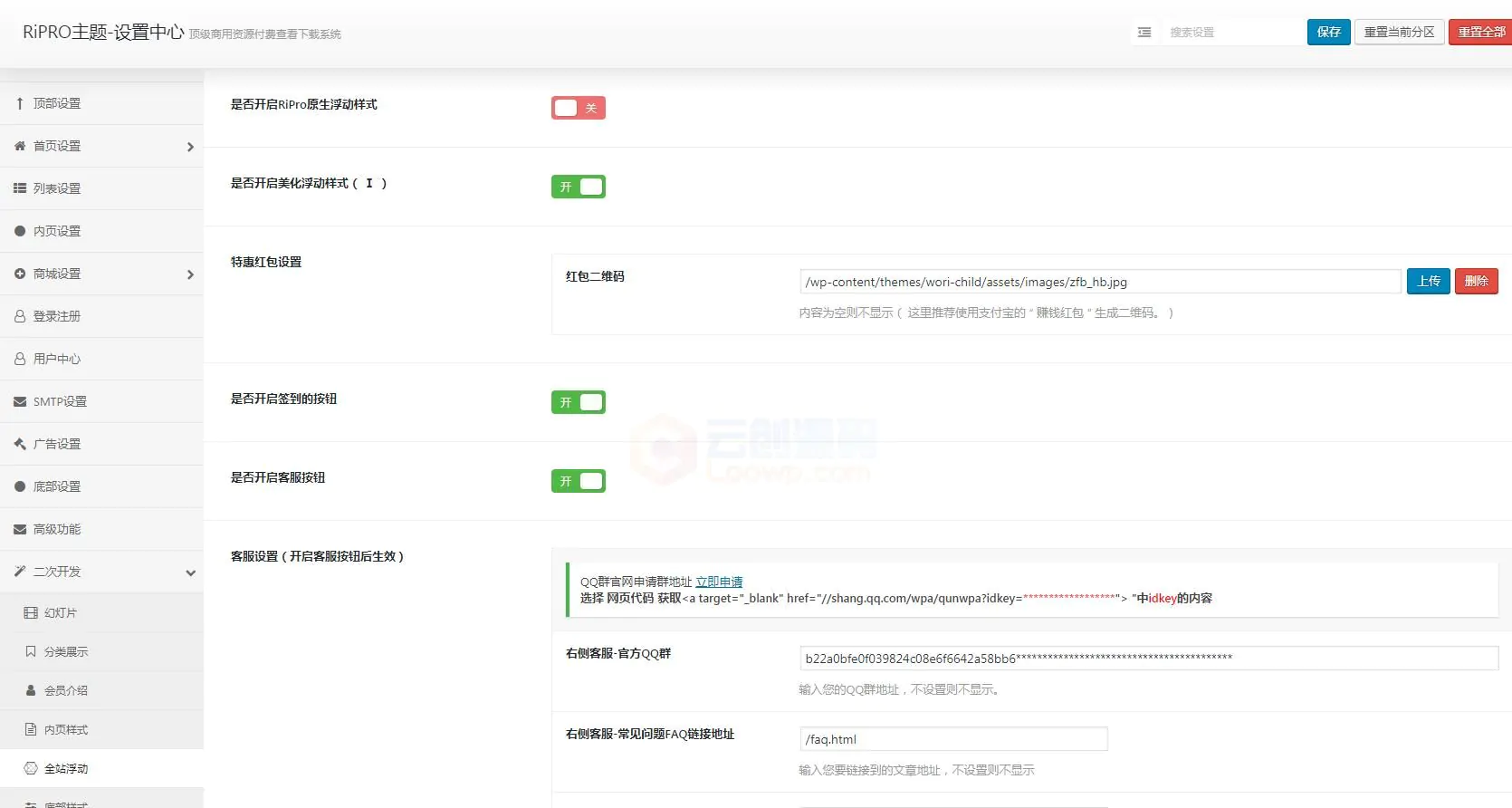Screen dimensions: 1512x808
Task: Toggle the 美化浮动样式 switch off
Action: point(579,187)
